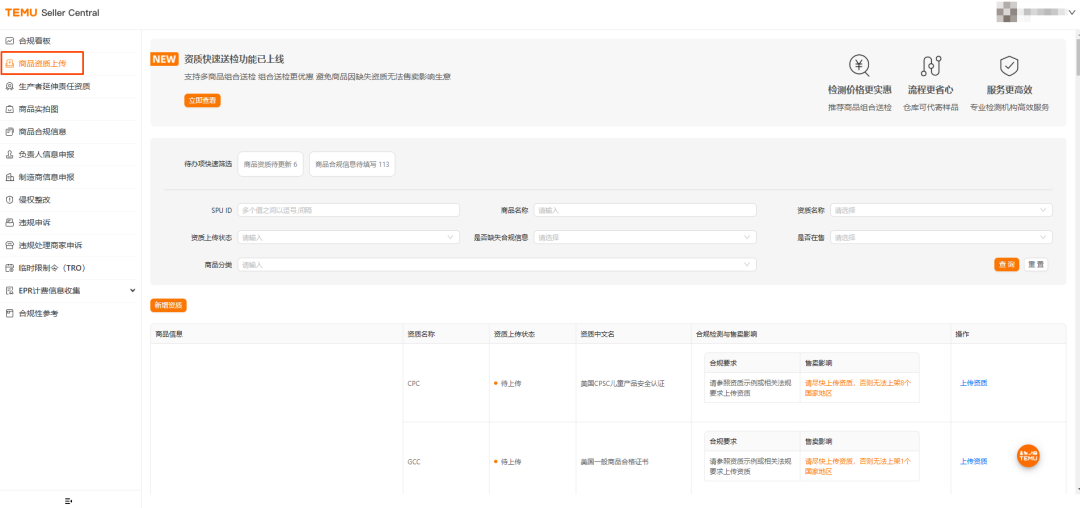
Task: Click the 生产者延伸责任资质 sidebar icon
Action: [10, 86]
